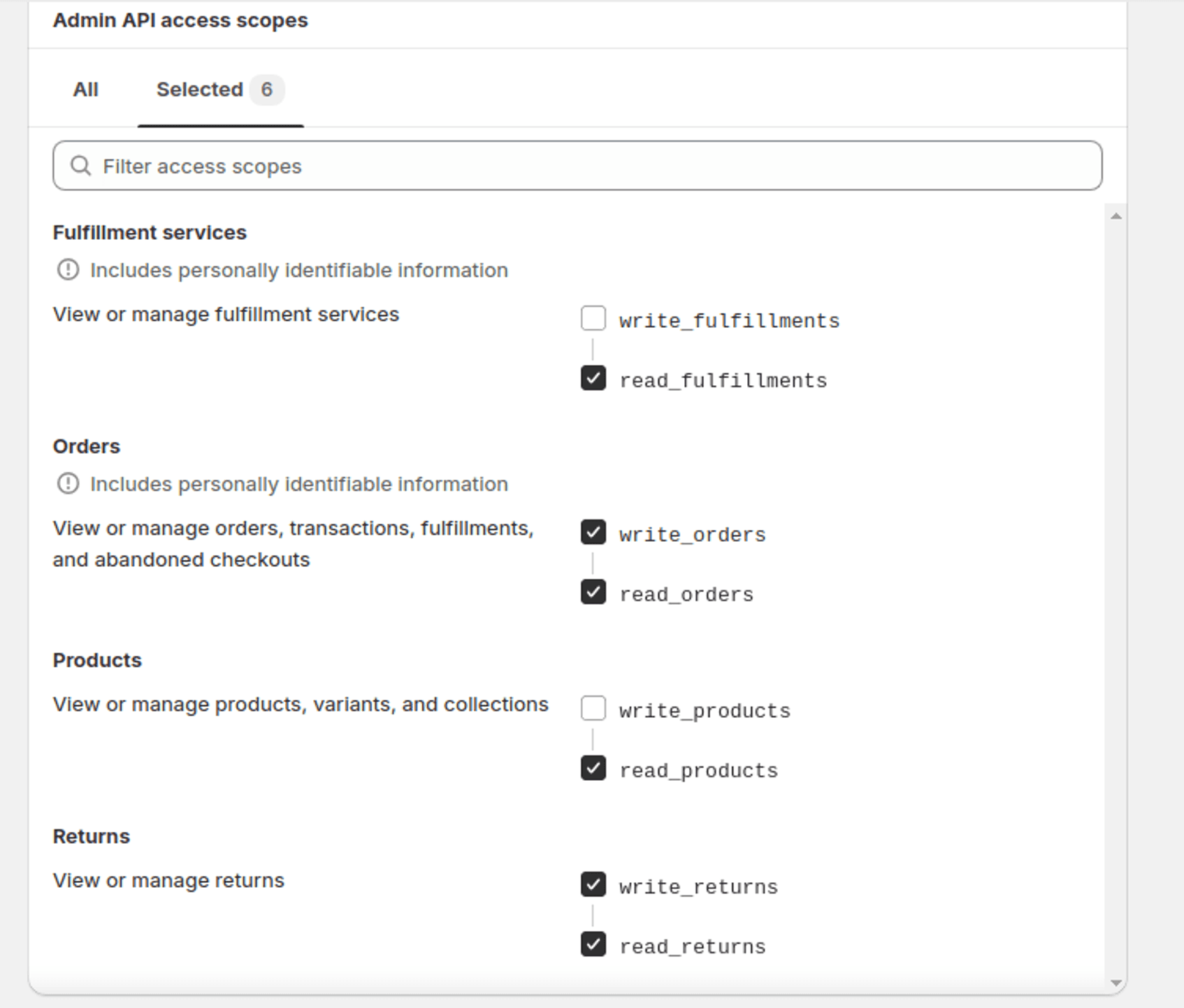Click the scrollbar down arrow

click(x=1117, y=981)
